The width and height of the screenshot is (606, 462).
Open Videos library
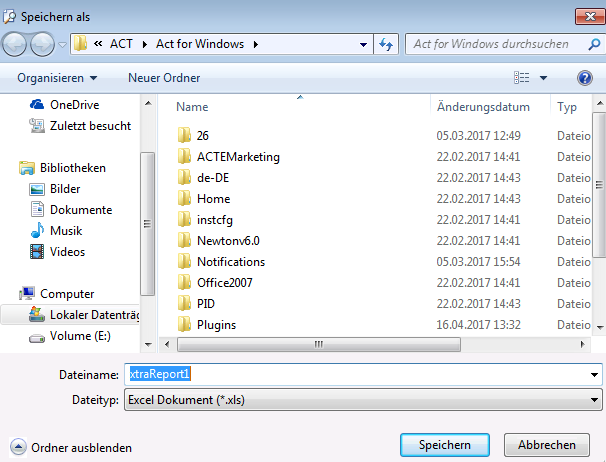57,252
